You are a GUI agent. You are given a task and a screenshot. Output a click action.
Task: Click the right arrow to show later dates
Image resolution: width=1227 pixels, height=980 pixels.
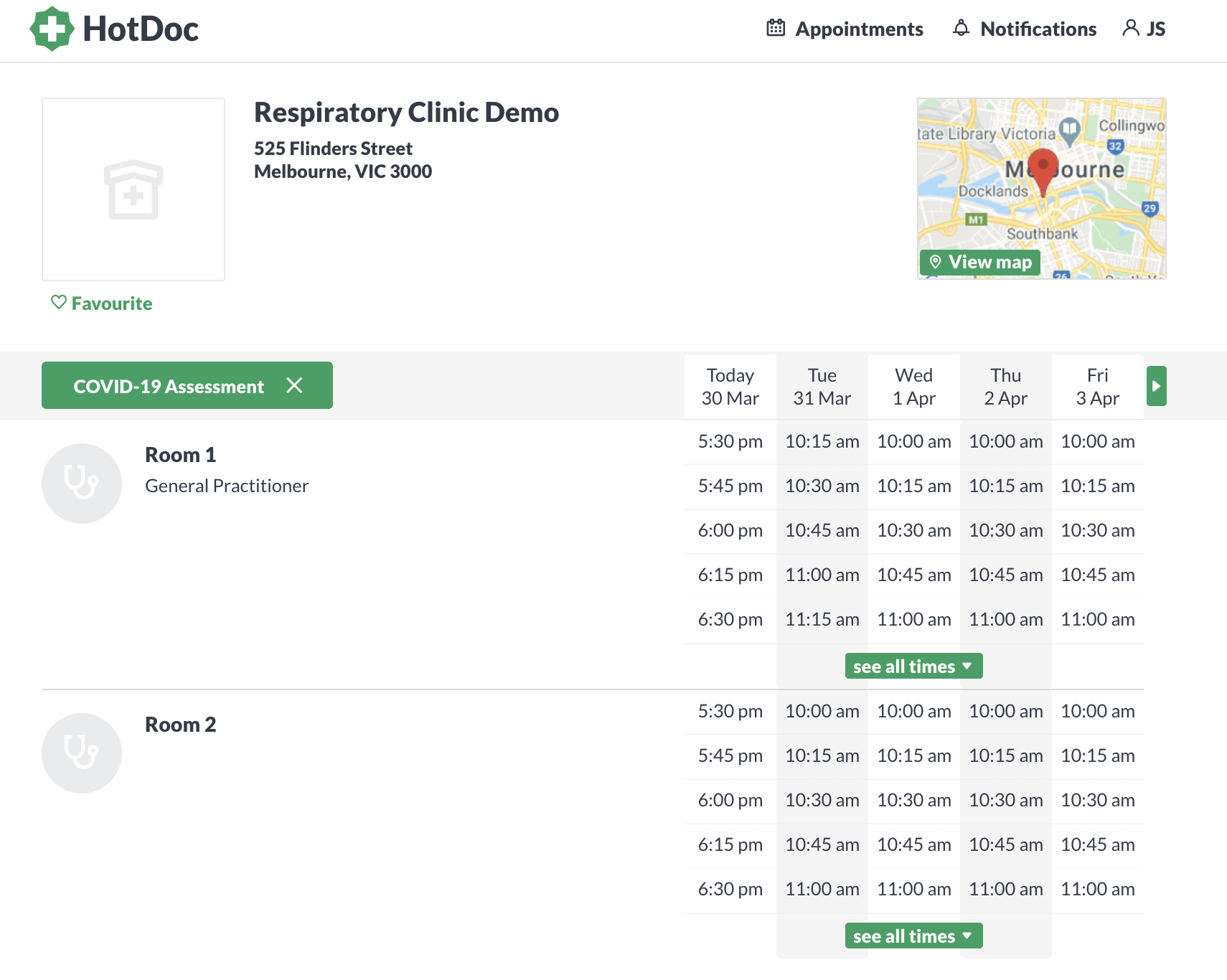1156,385
